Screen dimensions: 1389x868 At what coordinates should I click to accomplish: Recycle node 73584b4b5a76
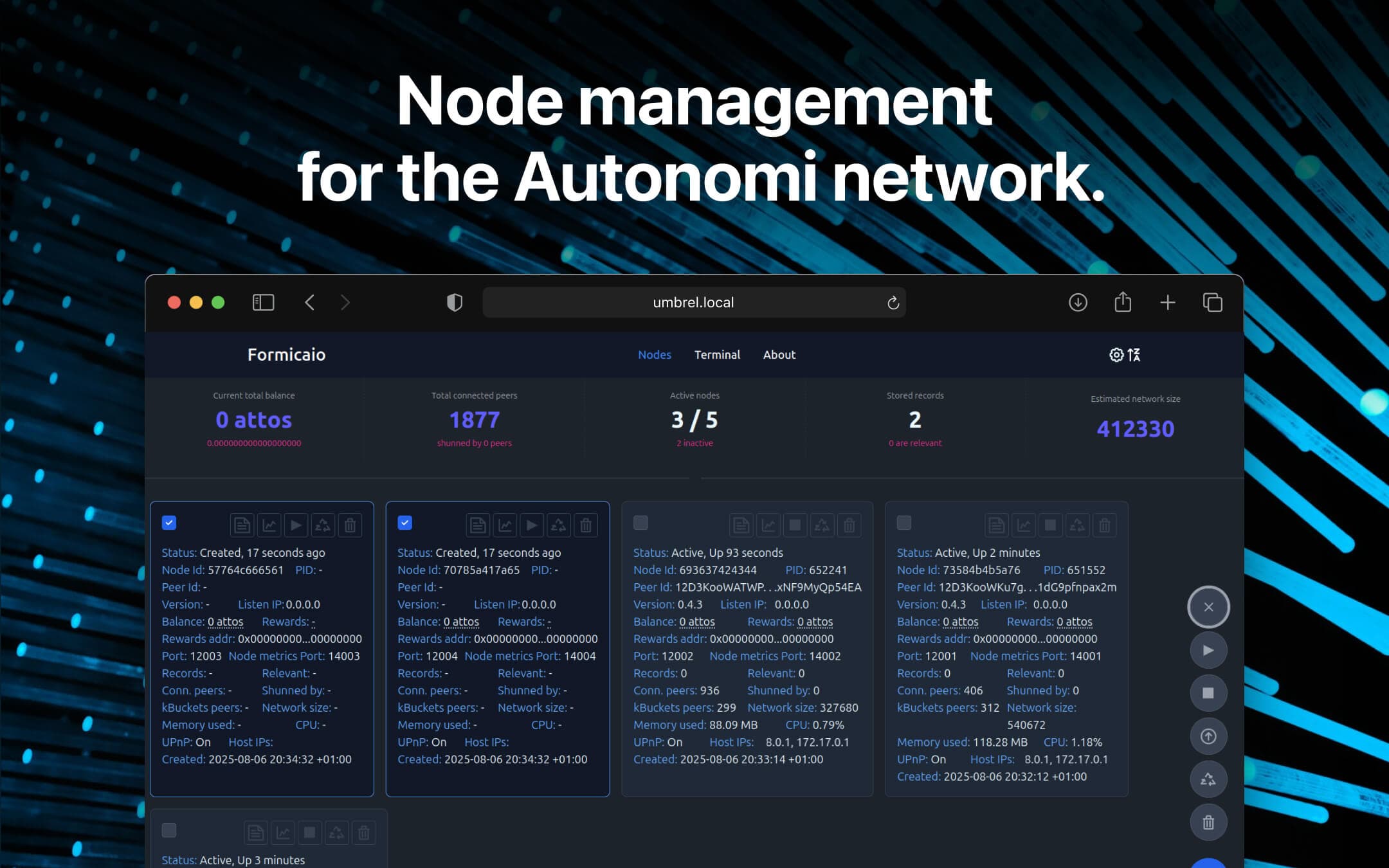(1077, 525)
